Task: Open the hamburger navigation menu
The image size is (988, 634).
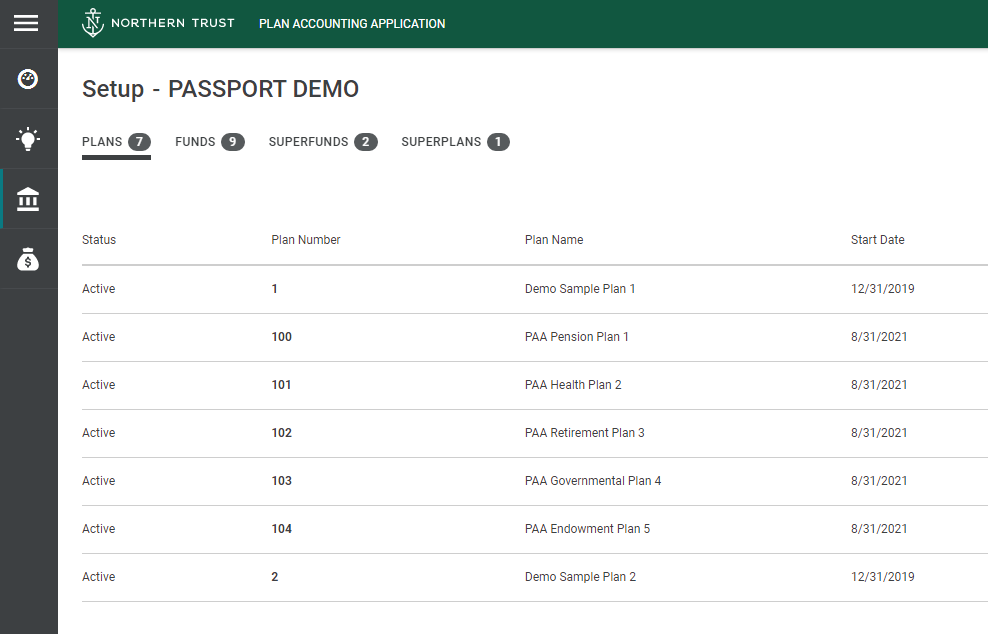Action: [x=26, y=23]
